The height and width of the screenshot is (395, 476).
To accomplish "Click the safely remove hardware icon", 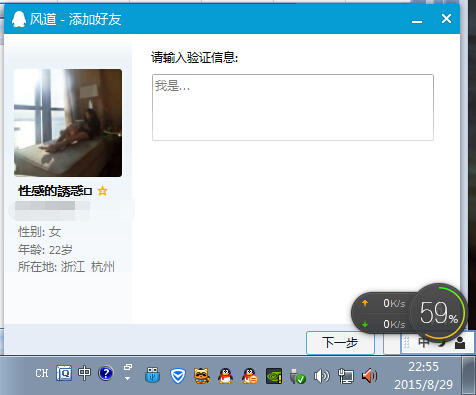I will 298,376.
